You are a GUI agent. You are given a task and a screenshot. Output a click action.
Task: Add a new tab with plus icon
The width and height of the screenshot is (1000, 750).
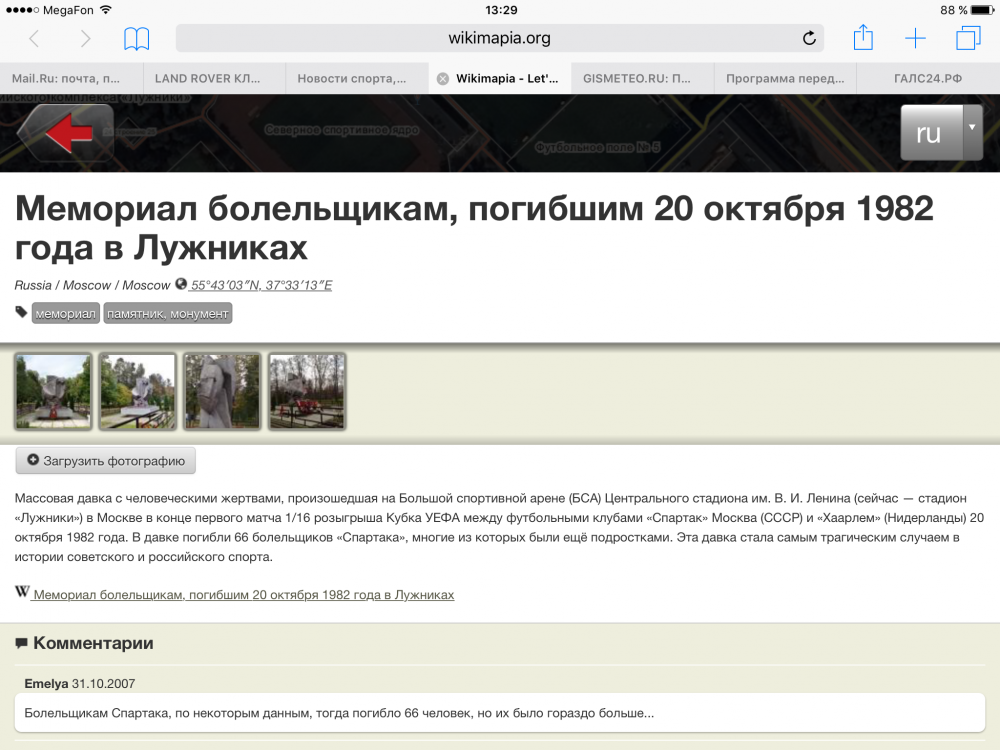[x=915, y=39]
